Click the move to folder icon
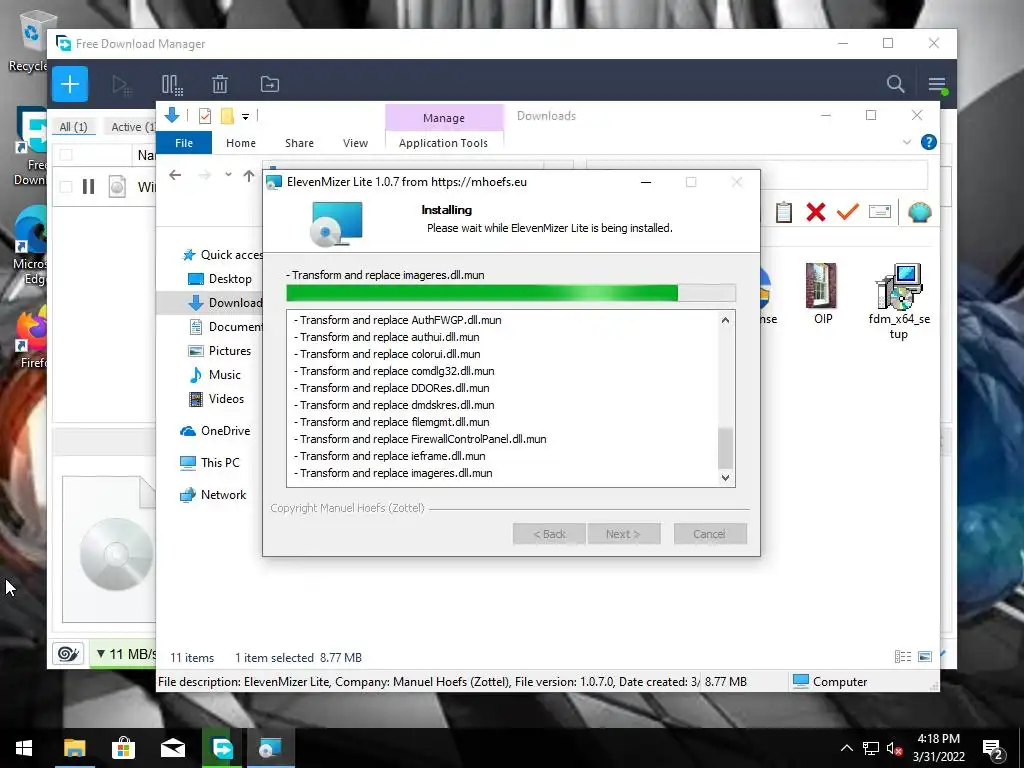The height and width of the screenshot is (768, 1024). click(x=270, y=84)
